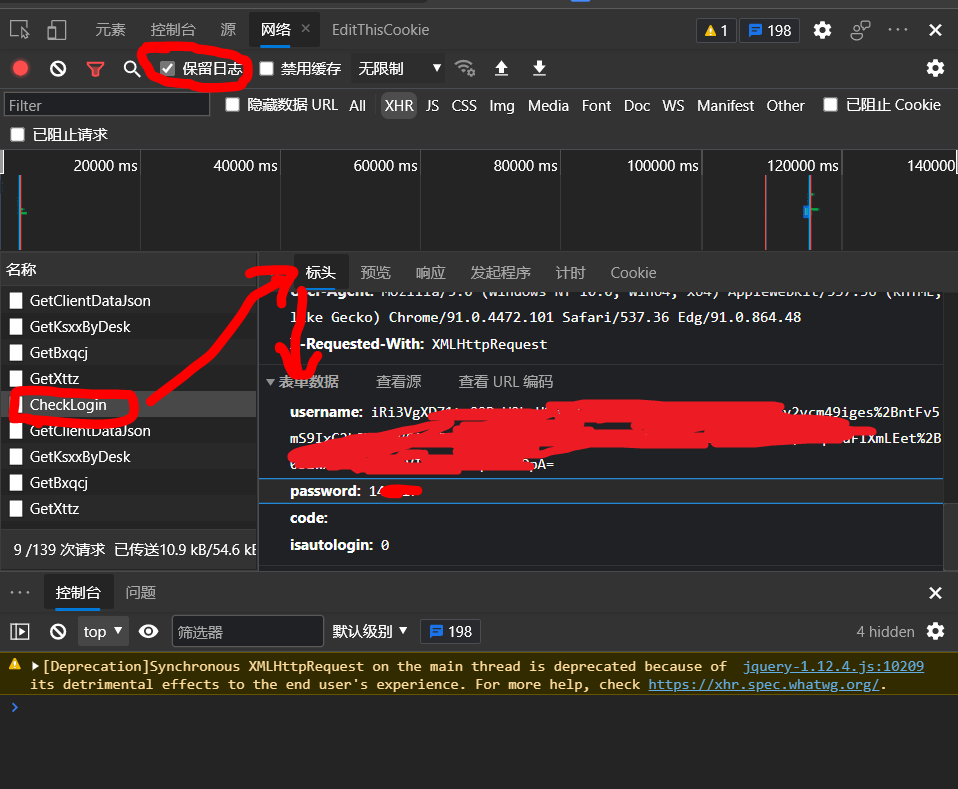Open the 预览 preview tab

tap(375, 273)
